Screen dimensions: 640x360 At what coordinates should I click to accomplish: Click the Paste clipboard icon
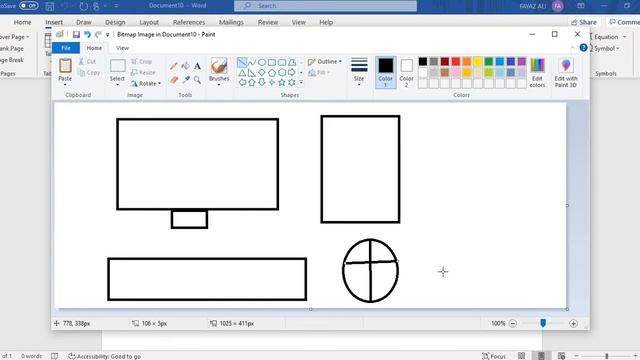pyautogui.click(x=65, y=65)
